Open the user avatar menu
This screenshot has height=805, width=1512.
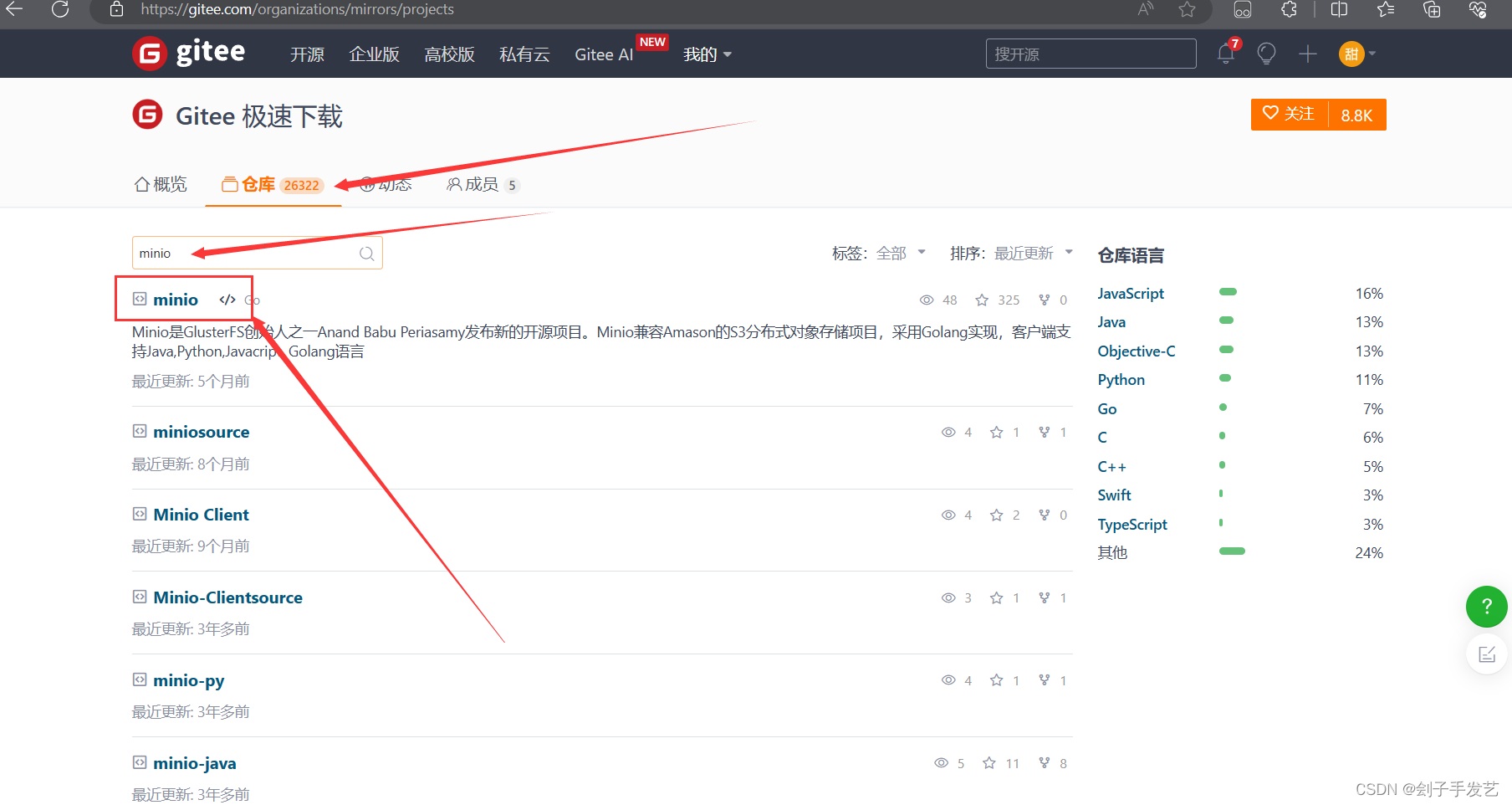pos(1356,54)
